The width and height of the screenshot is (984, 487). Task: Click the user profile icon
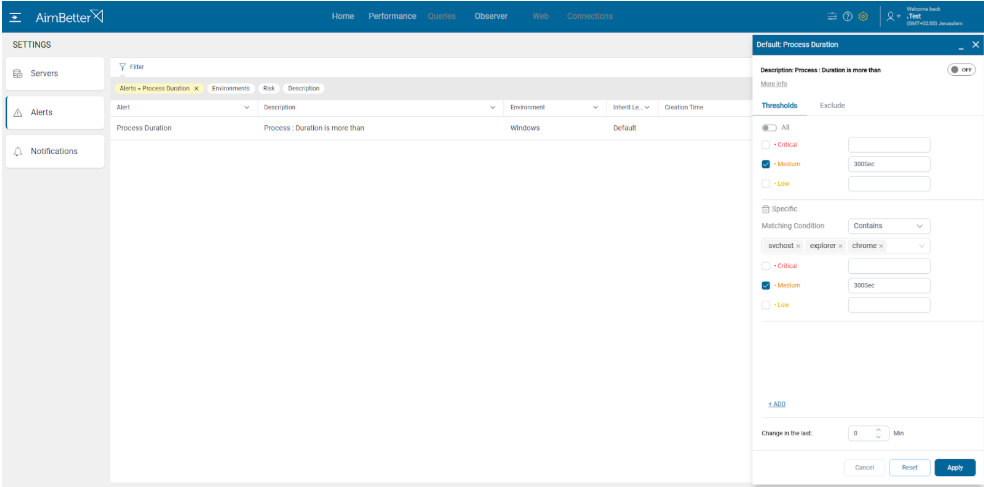891,17
